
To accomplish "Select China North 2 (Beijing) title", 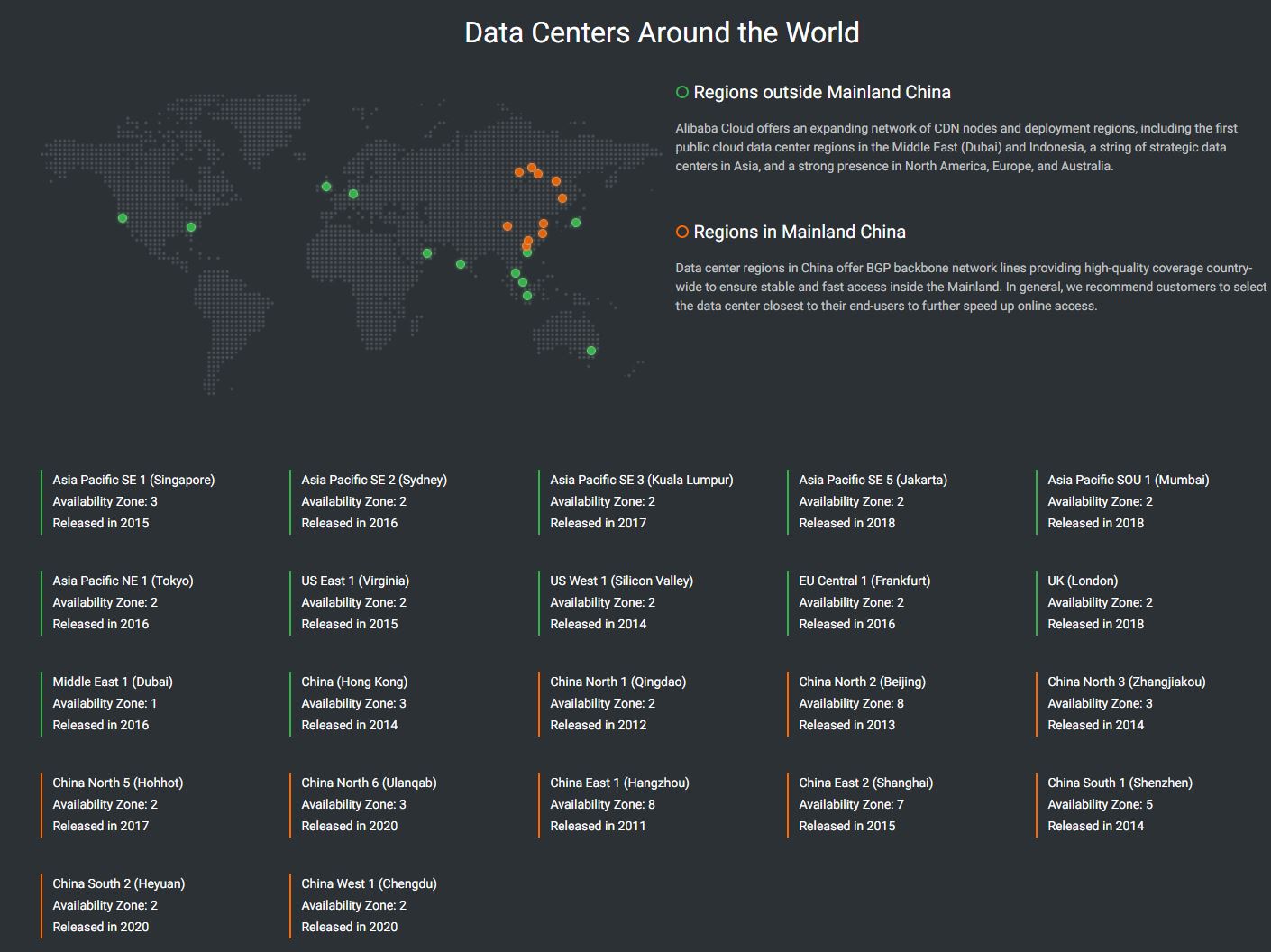I will 862,682.
